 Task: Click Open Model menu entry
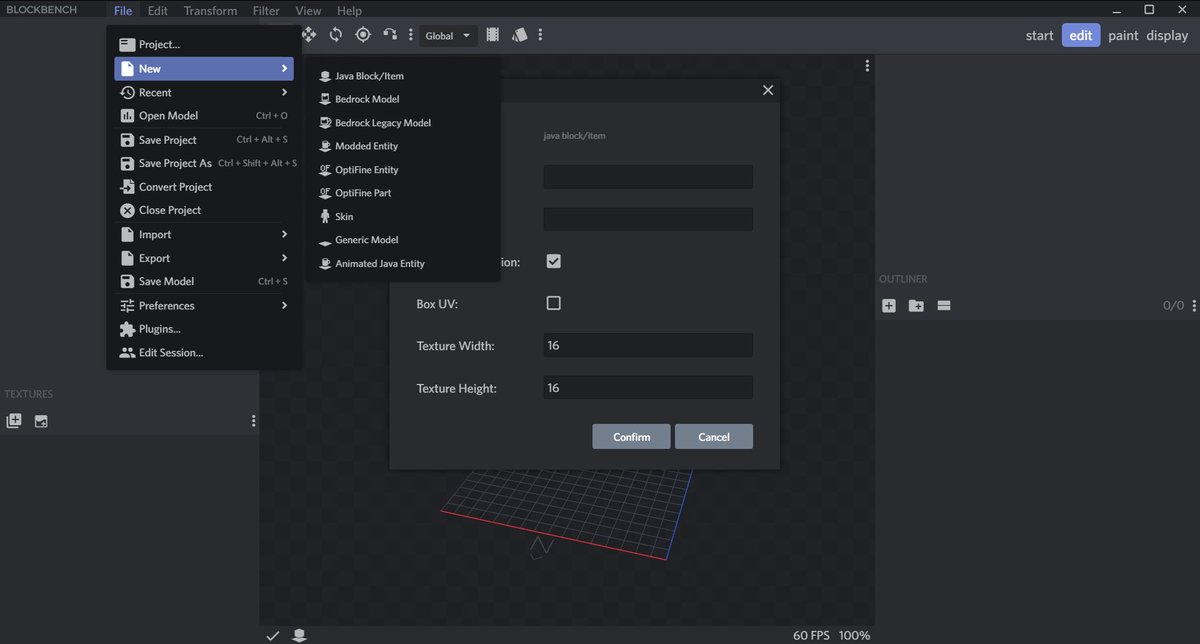[204, 116]
